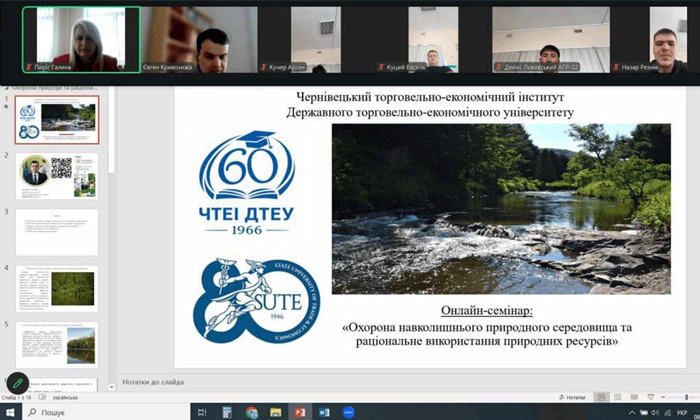Open the network tray icon
700x420 pixels.
[x=667, y=412]
